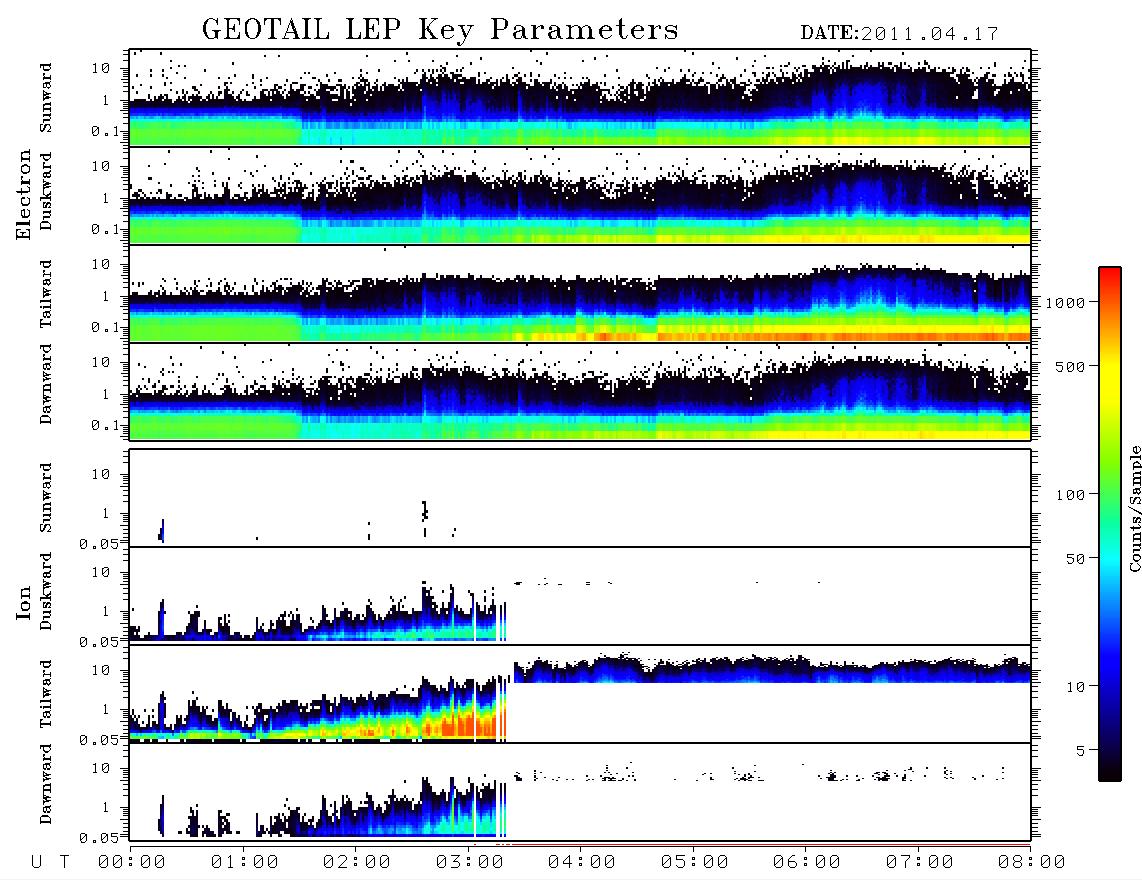Click the "06:00" time tick label
This screenshot has height=880, width=1142.
pyautogui.click(x=807, y=863)
